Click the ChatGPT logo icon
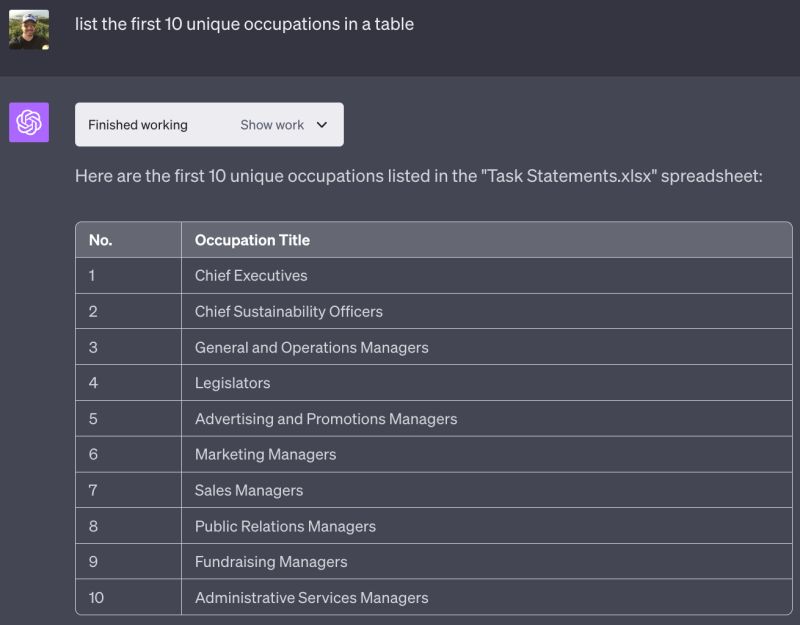800x625 pixels. (x=29, y=123)
